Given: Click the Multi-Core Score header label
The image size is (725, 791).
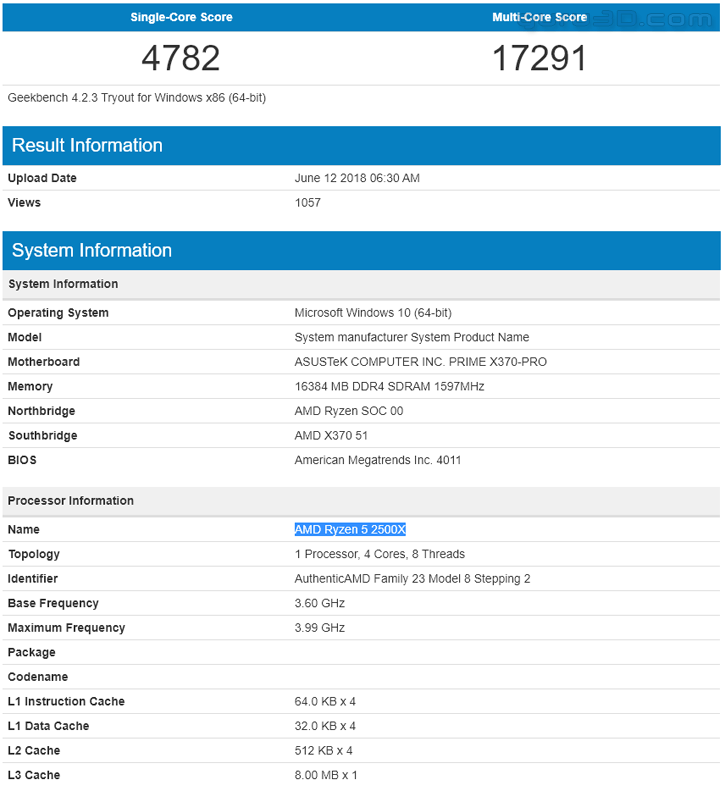Looking at the screenshot, I should (539, 17).
